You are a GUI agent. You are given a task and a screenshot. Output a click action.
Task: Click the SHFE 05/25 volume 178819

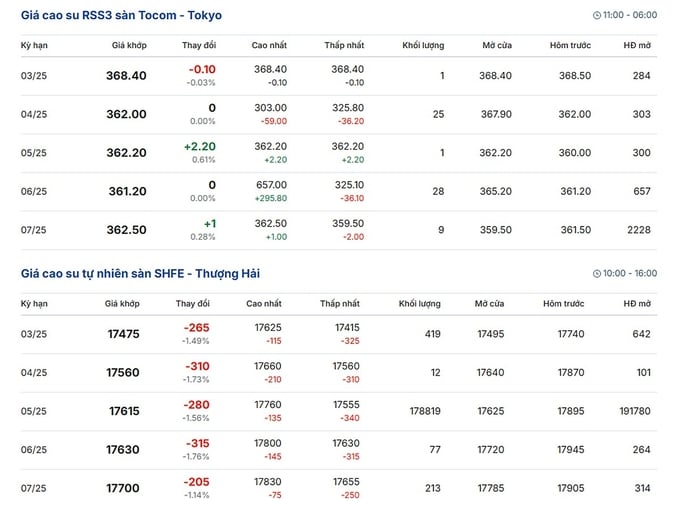(x=425, y=411)
